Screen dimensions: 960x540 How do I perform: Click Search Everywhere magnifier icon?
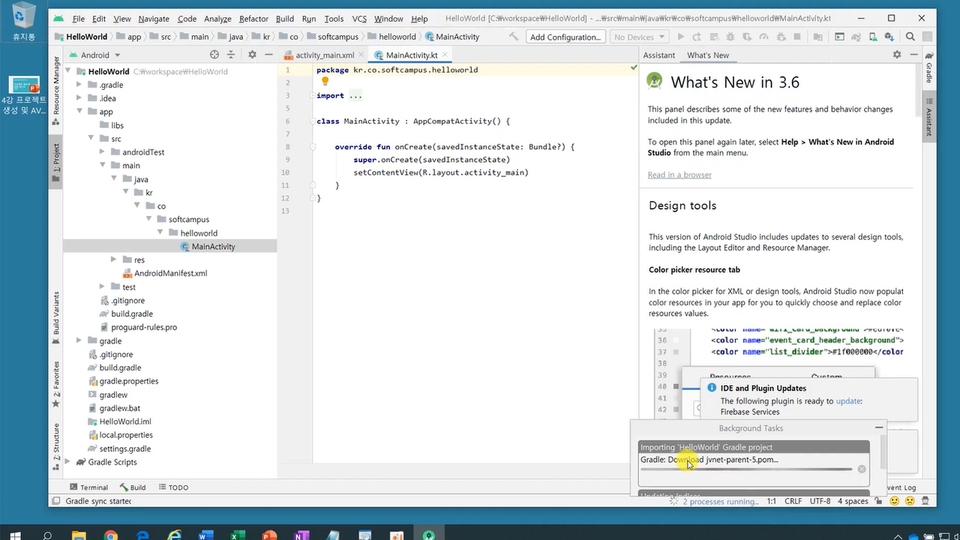tap(910, 37)
